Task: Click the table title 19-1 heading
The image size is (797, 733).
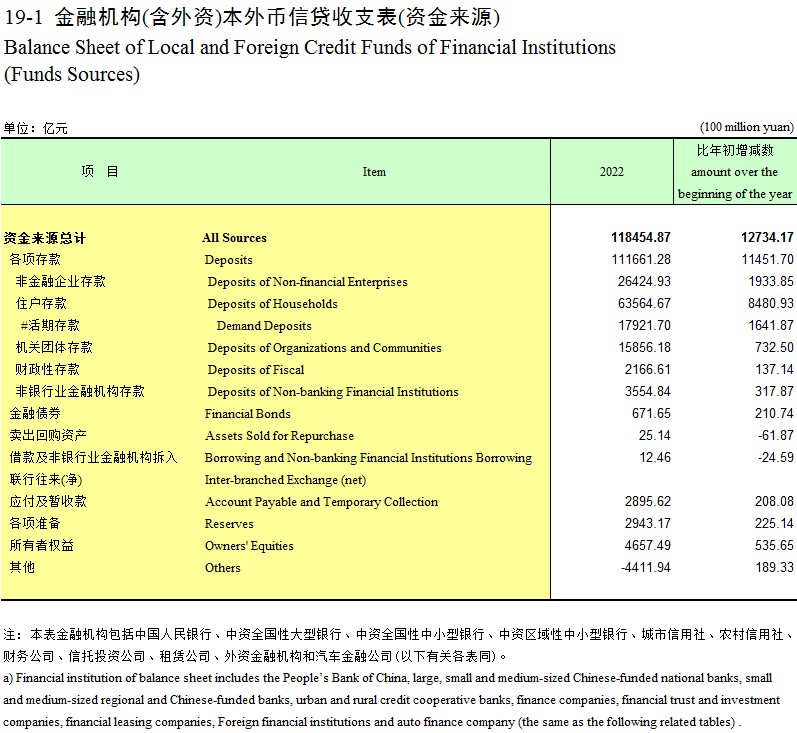Action: [252, 18]
